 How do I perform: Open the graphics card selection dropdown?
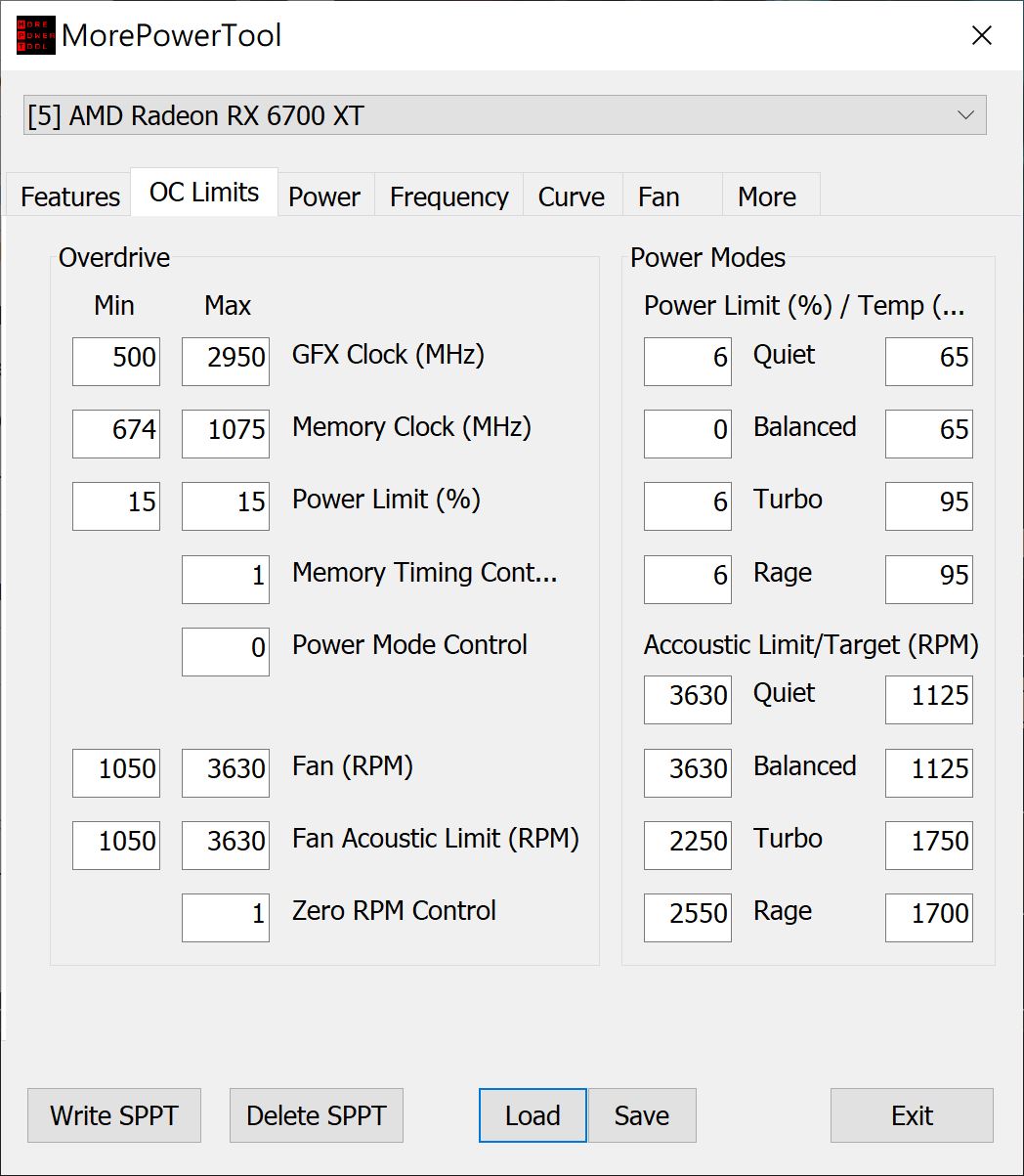966,114
